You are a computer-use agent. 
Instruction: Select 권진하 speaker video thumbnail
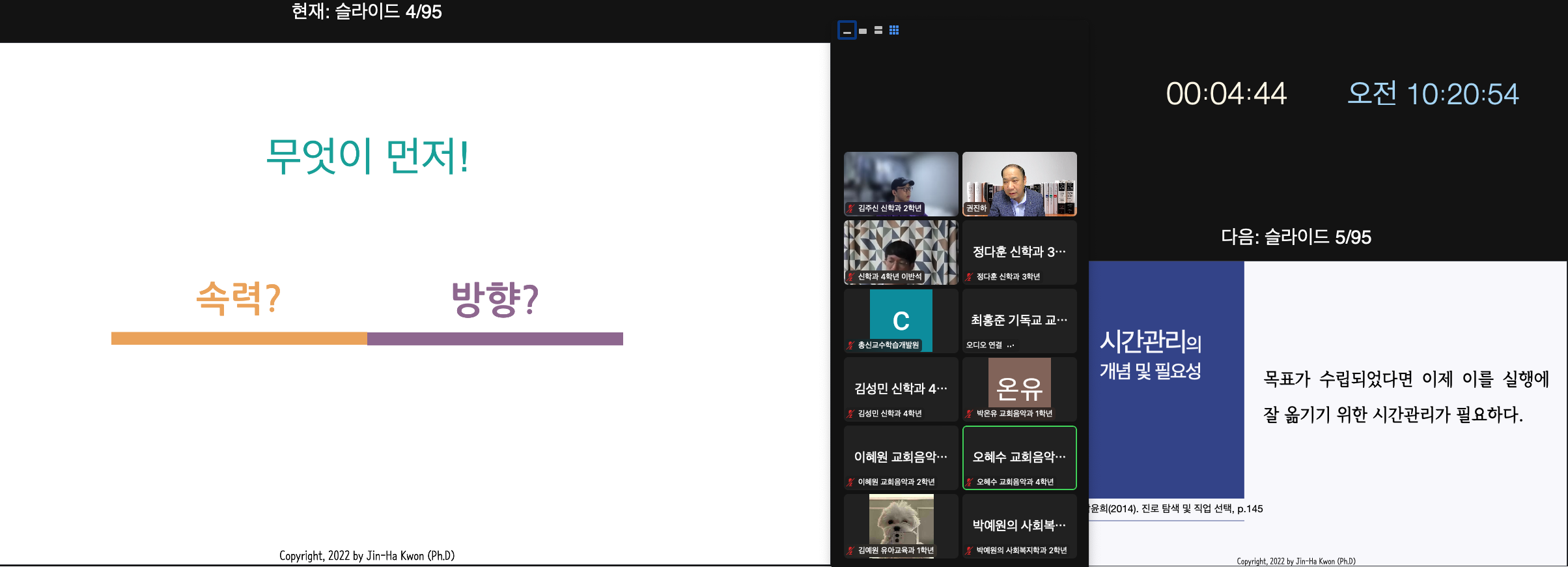(1019, 182)
